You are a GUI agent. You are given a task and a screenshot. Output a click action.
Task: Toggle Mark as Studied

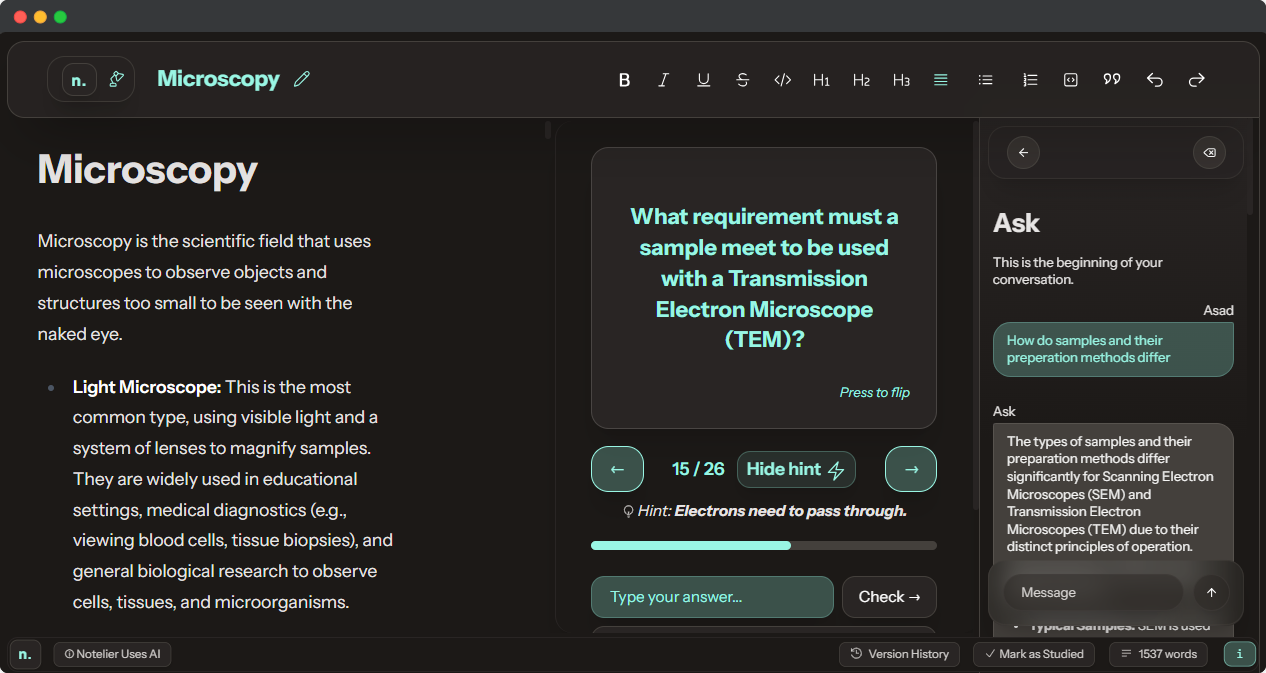(1034, 654)
